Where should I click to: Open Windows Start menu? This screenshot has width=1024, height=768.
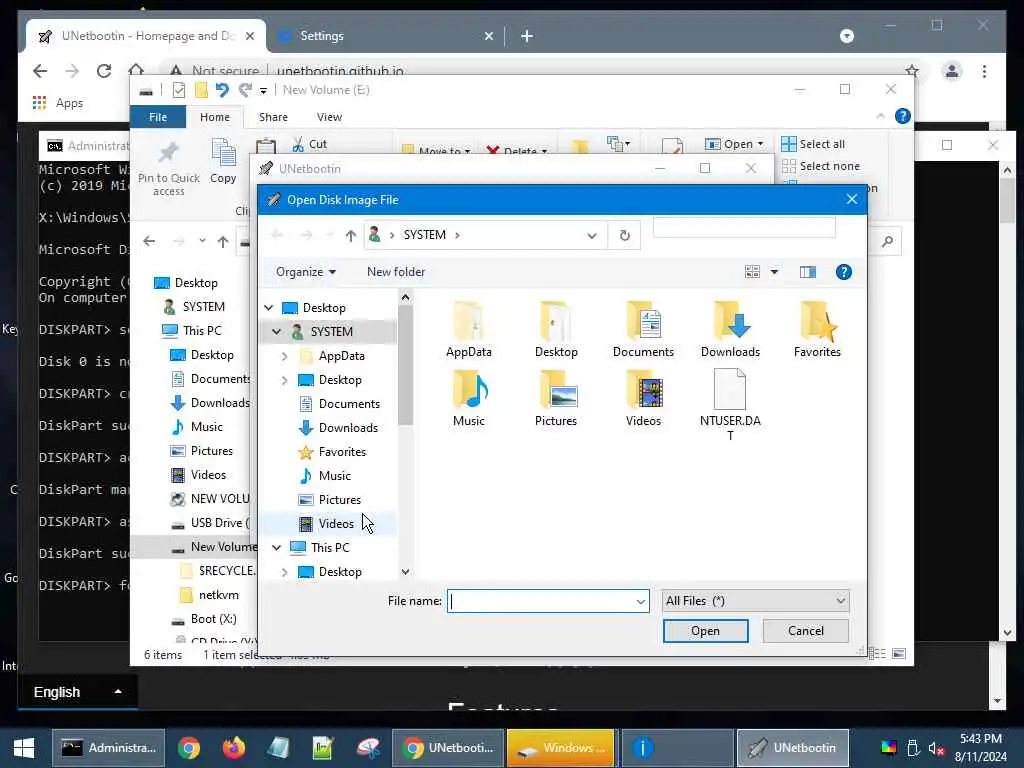click(24, 748)
